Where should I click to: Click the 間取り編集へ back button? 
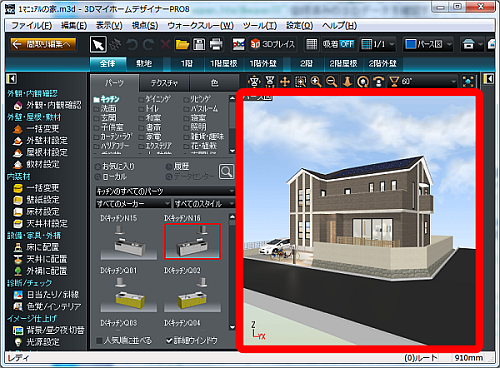[43, 44]
